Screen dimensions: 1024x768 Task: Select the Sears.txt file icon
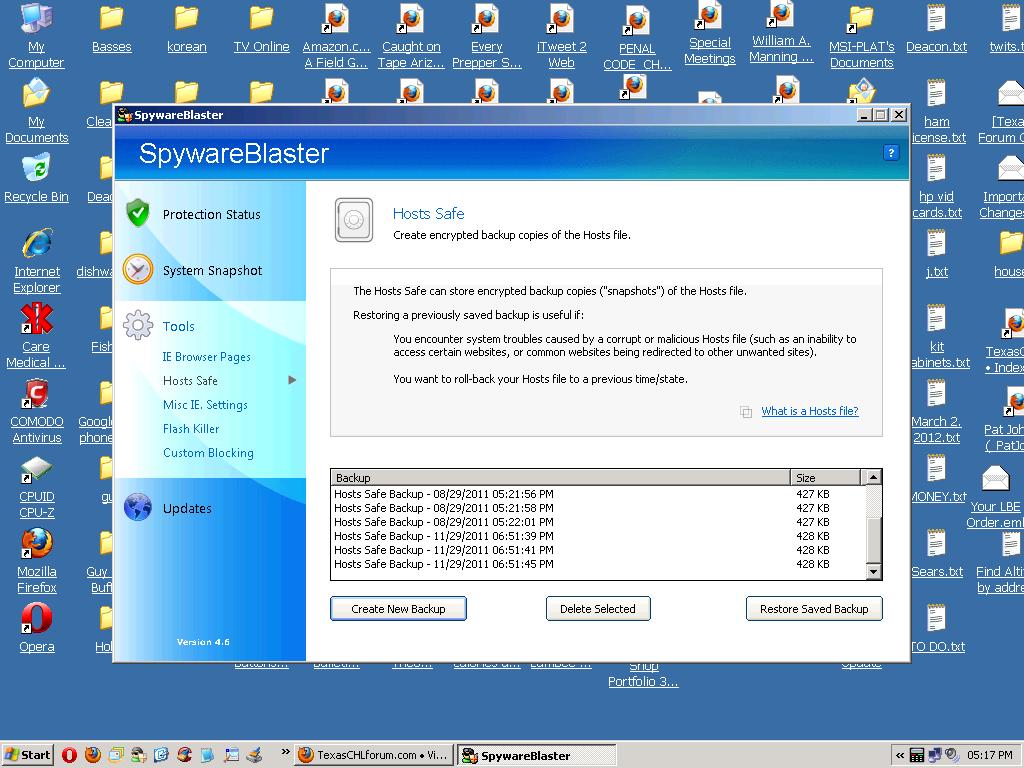tap(936, 543)
